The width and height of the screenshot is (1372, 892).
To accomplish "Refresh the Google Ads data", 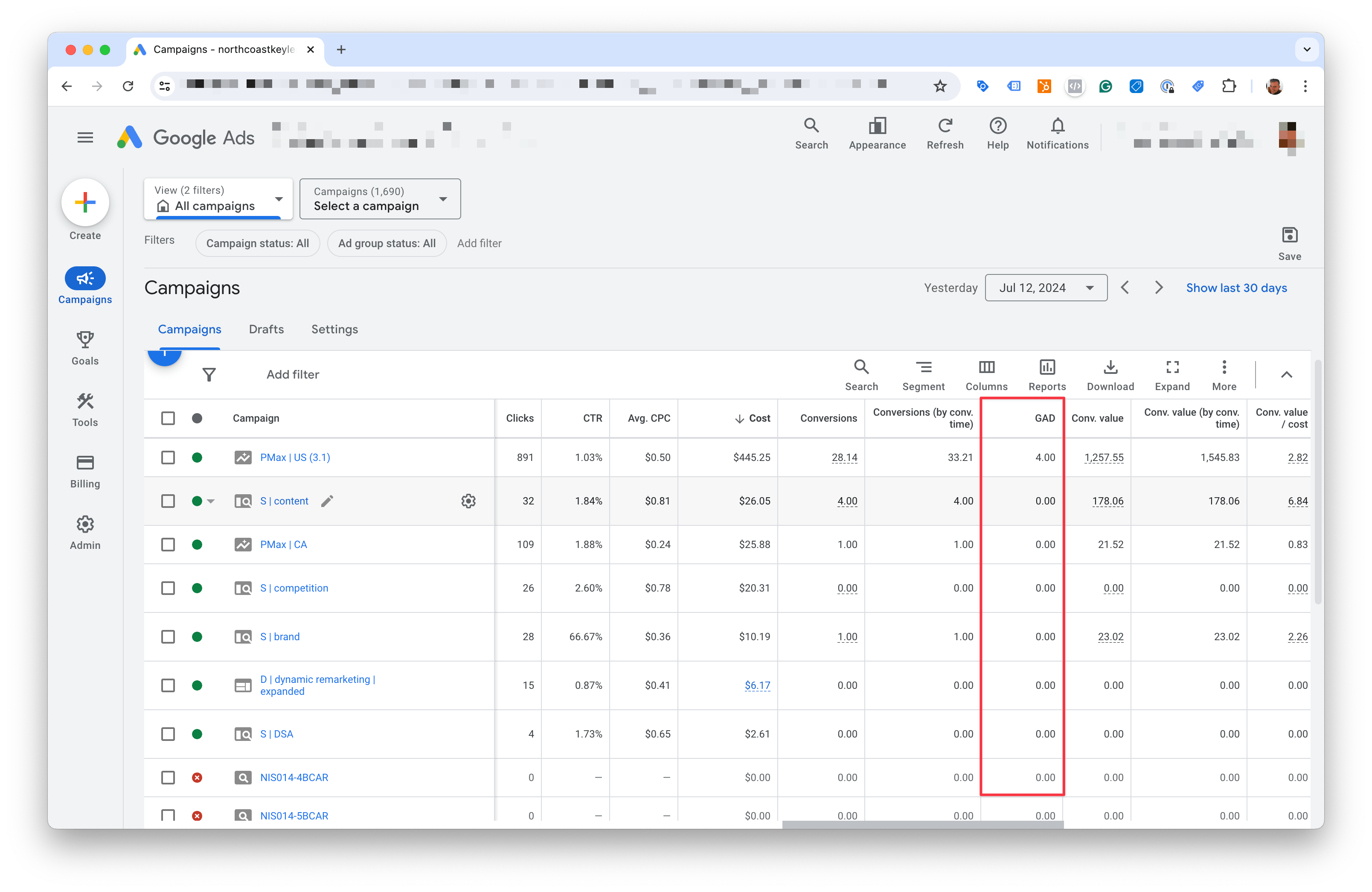I will [945, 133].
